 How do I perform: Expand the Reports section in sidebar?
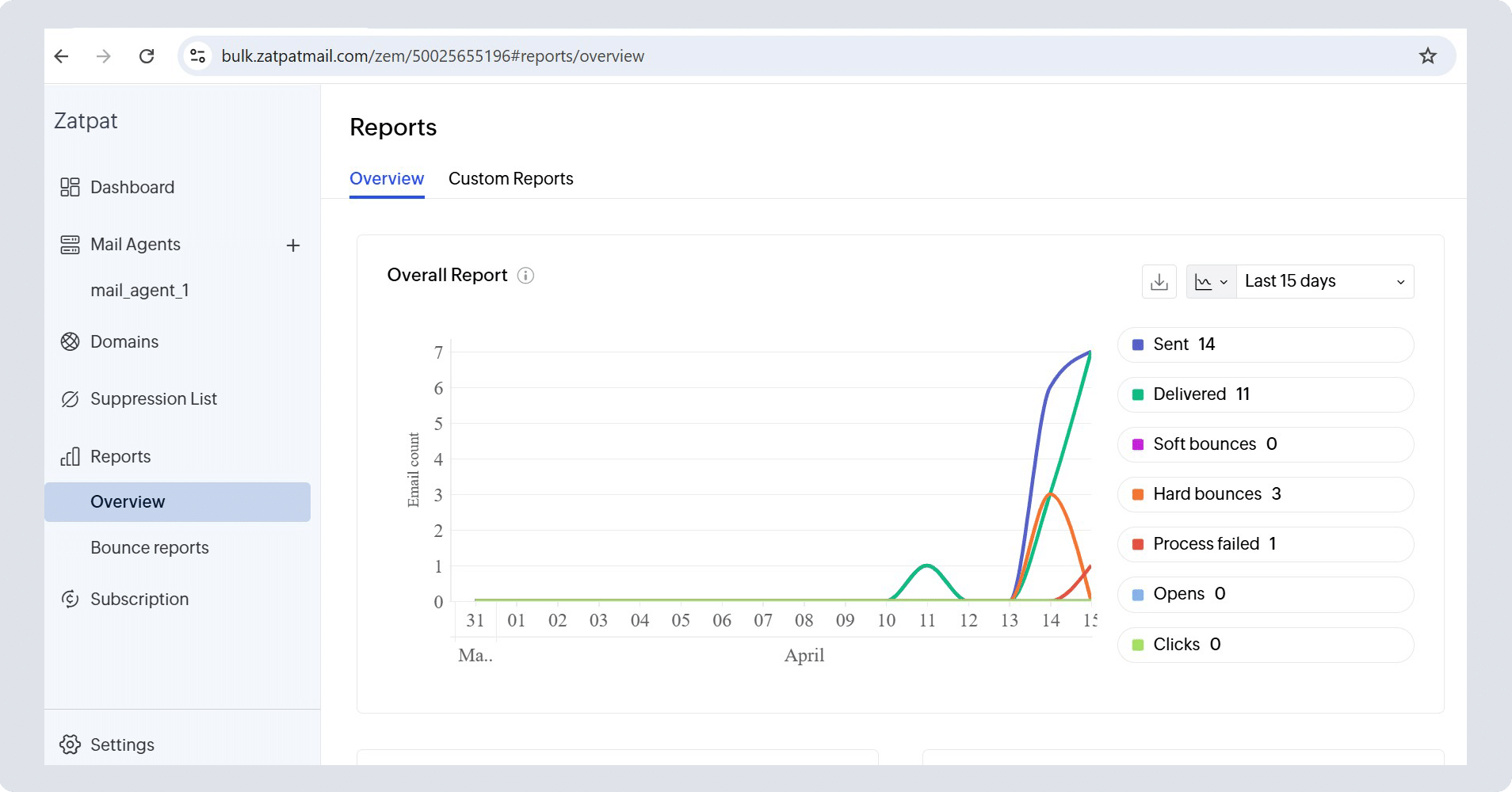tap(120, 457)
